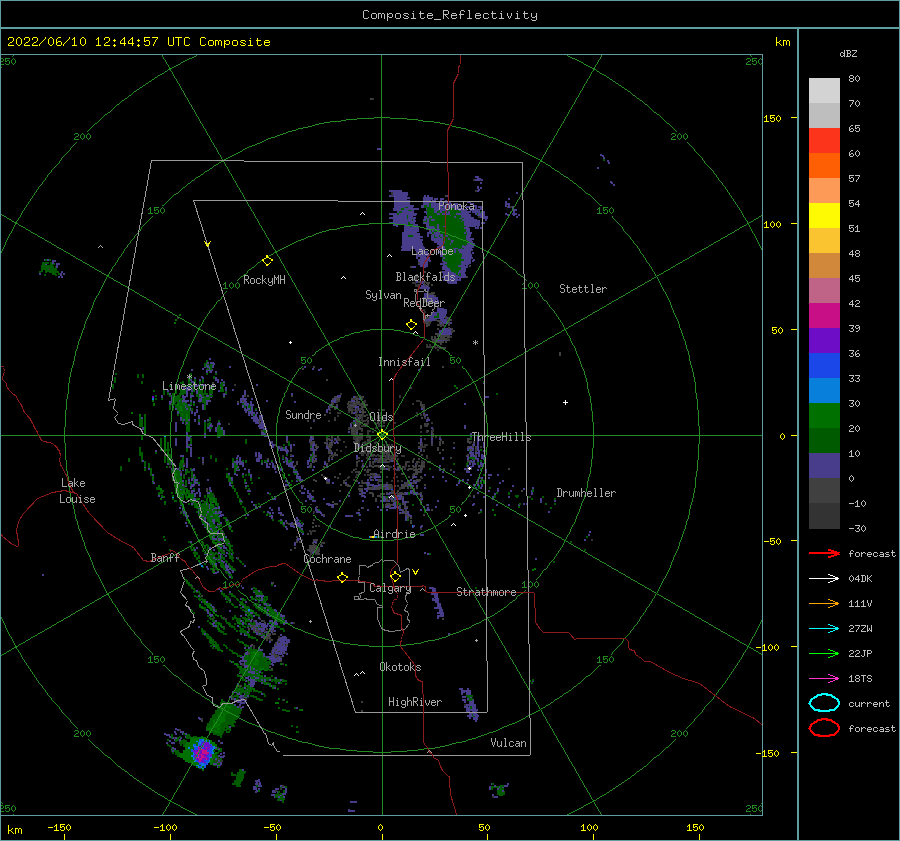
Task: Click the Okotoks city label
Action: (400, 667)
